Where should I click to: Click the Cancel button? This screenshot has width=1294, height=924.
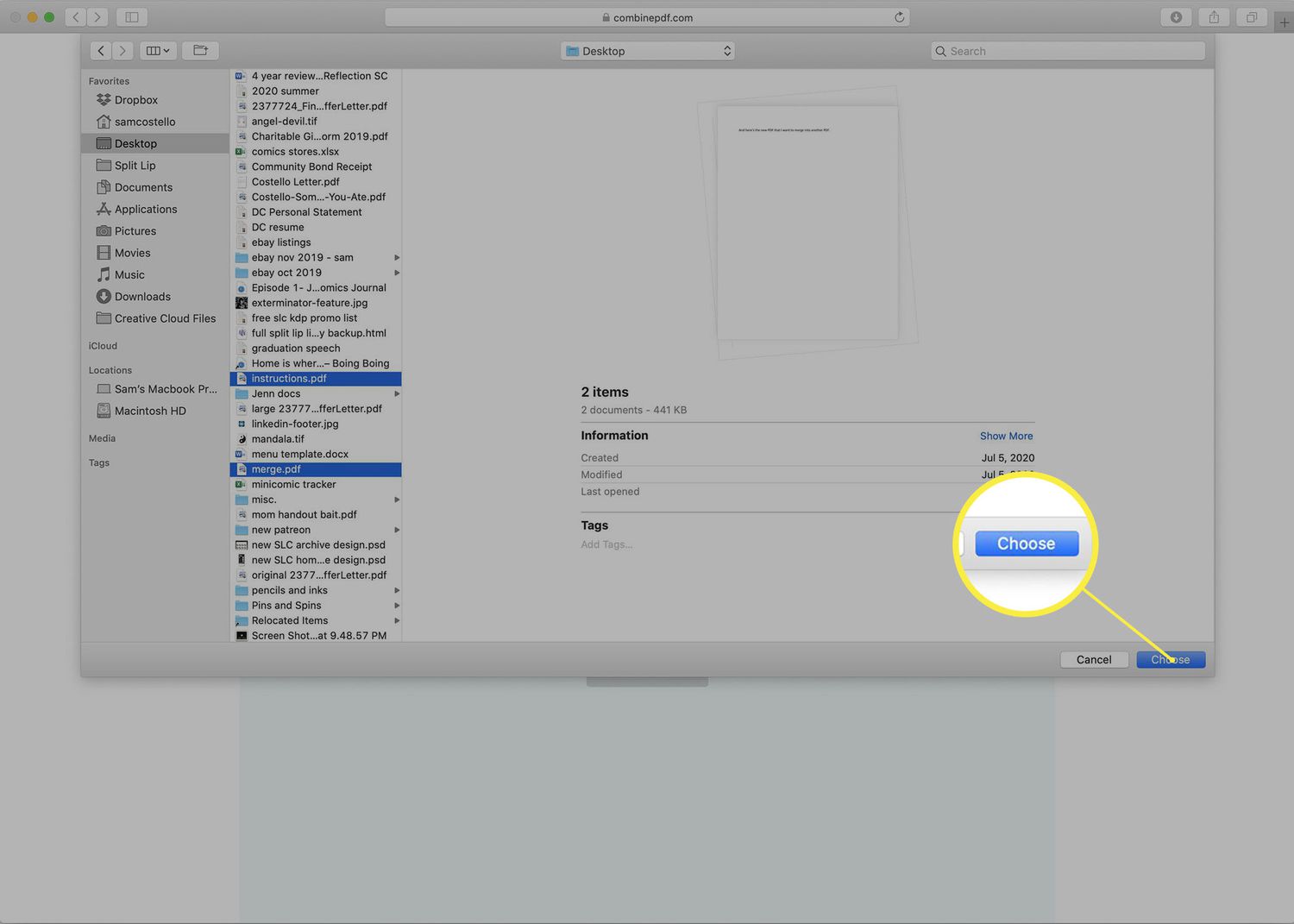1093,660
